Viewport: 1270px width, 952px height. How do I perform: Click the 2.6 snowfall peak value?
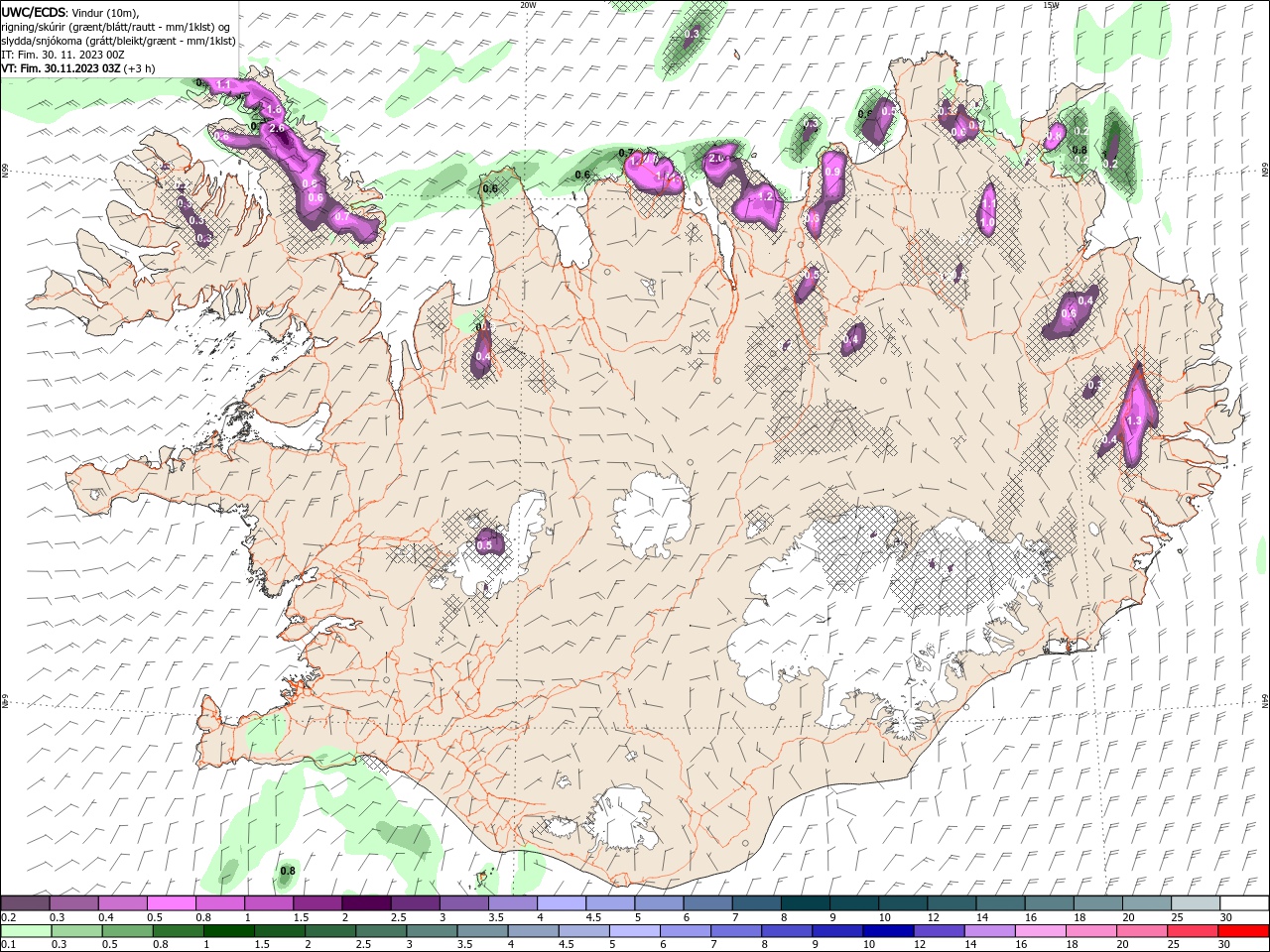coord(277,128)
